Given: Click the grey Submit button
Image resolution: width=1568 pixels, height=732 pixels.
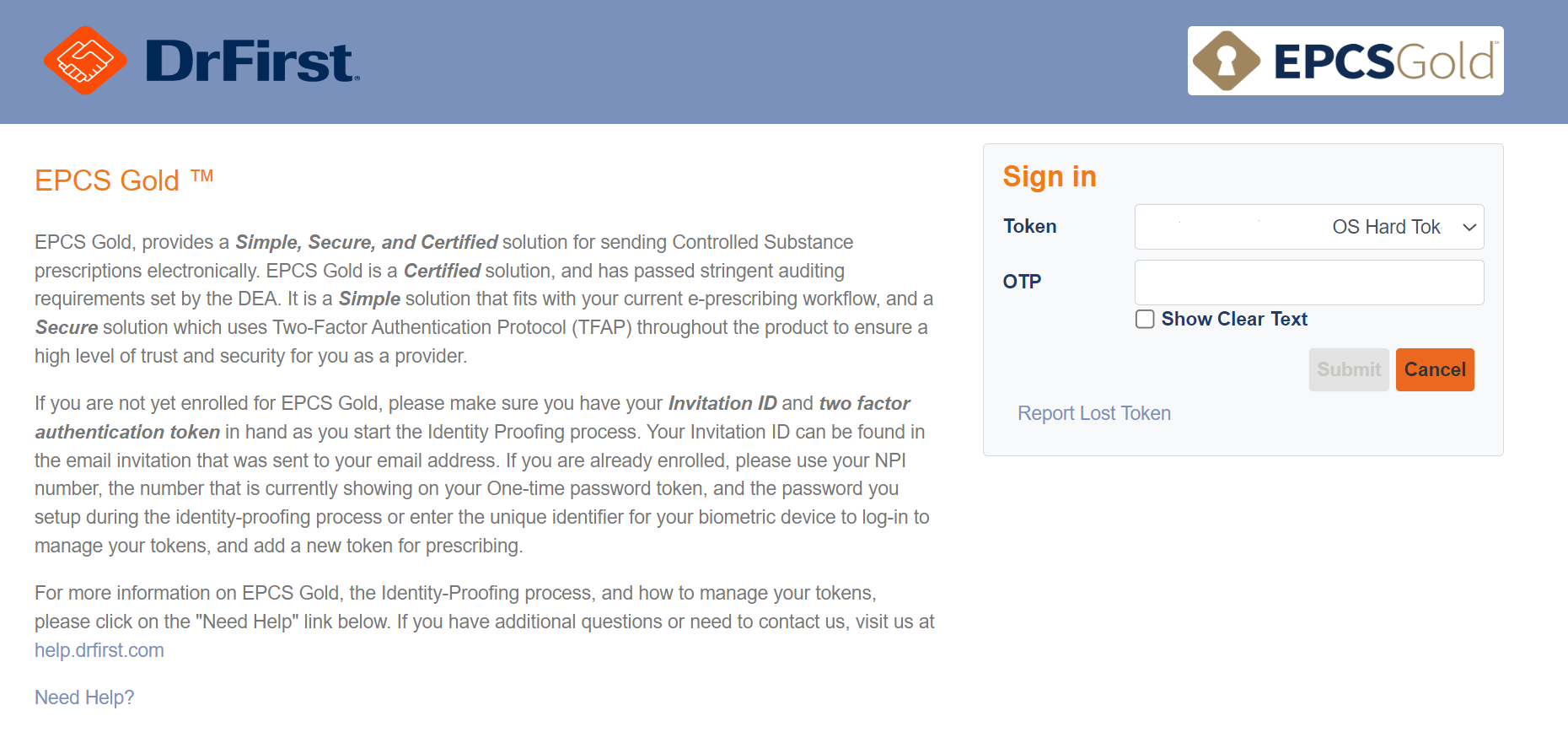Looking at the screenshot, I should point(1349,369).
